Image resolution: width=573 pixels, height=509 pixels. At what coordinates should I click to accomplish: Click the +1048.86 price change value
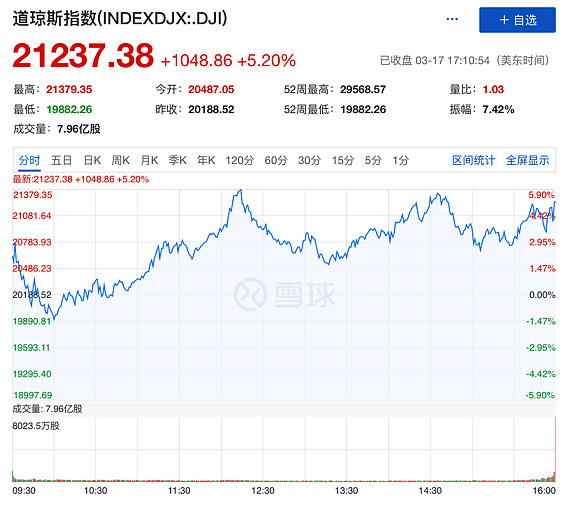(x=197, y=60)
